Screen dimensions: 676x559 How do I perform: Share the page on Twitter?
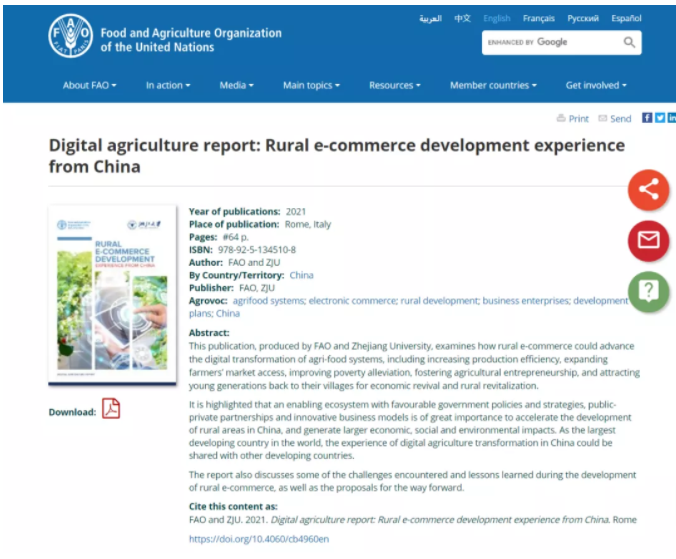click(x=660, y=118)
